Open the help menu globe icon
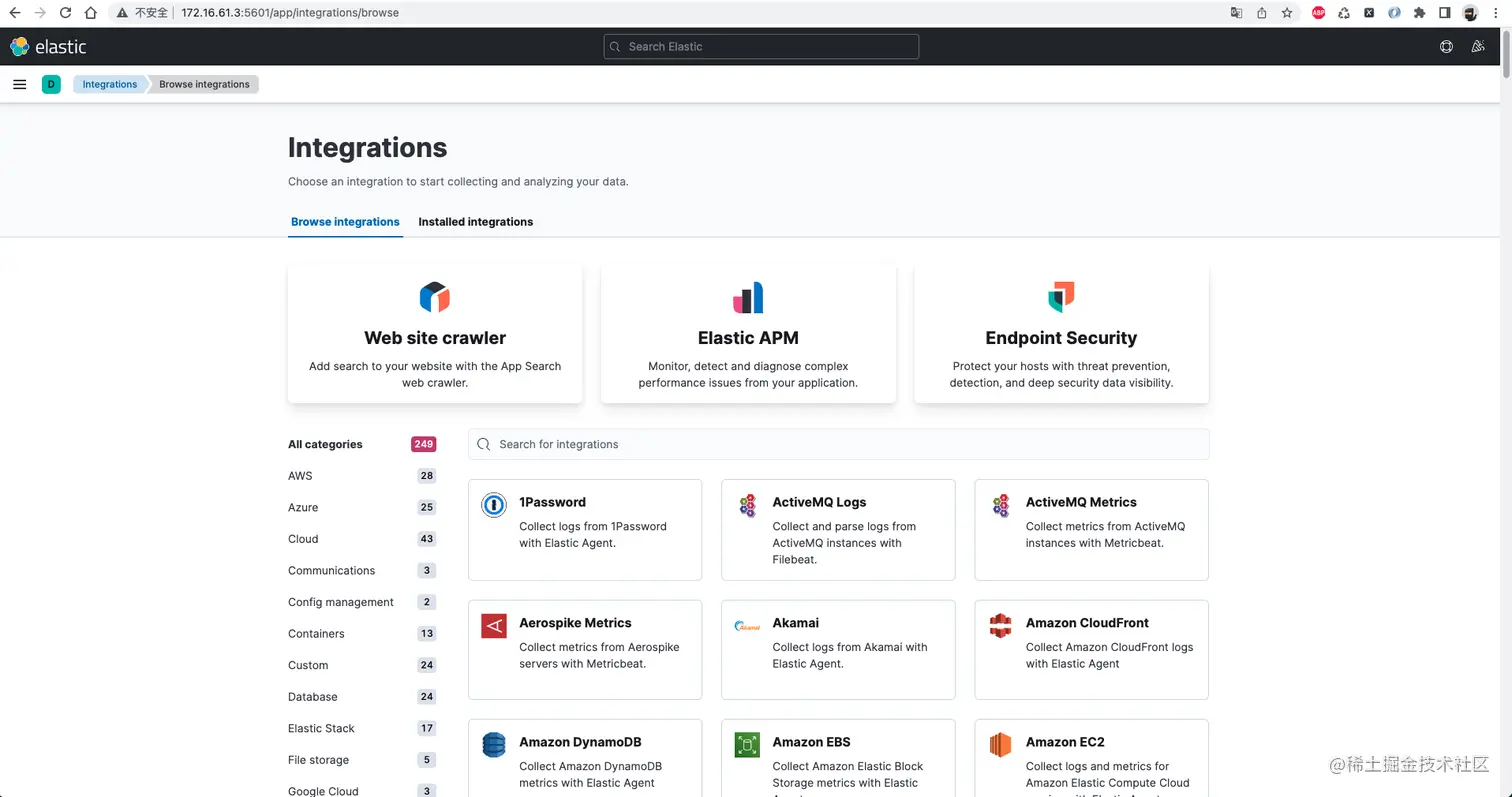The height and width of the screenshot is (797, 1512). (x=1446, y=46)
